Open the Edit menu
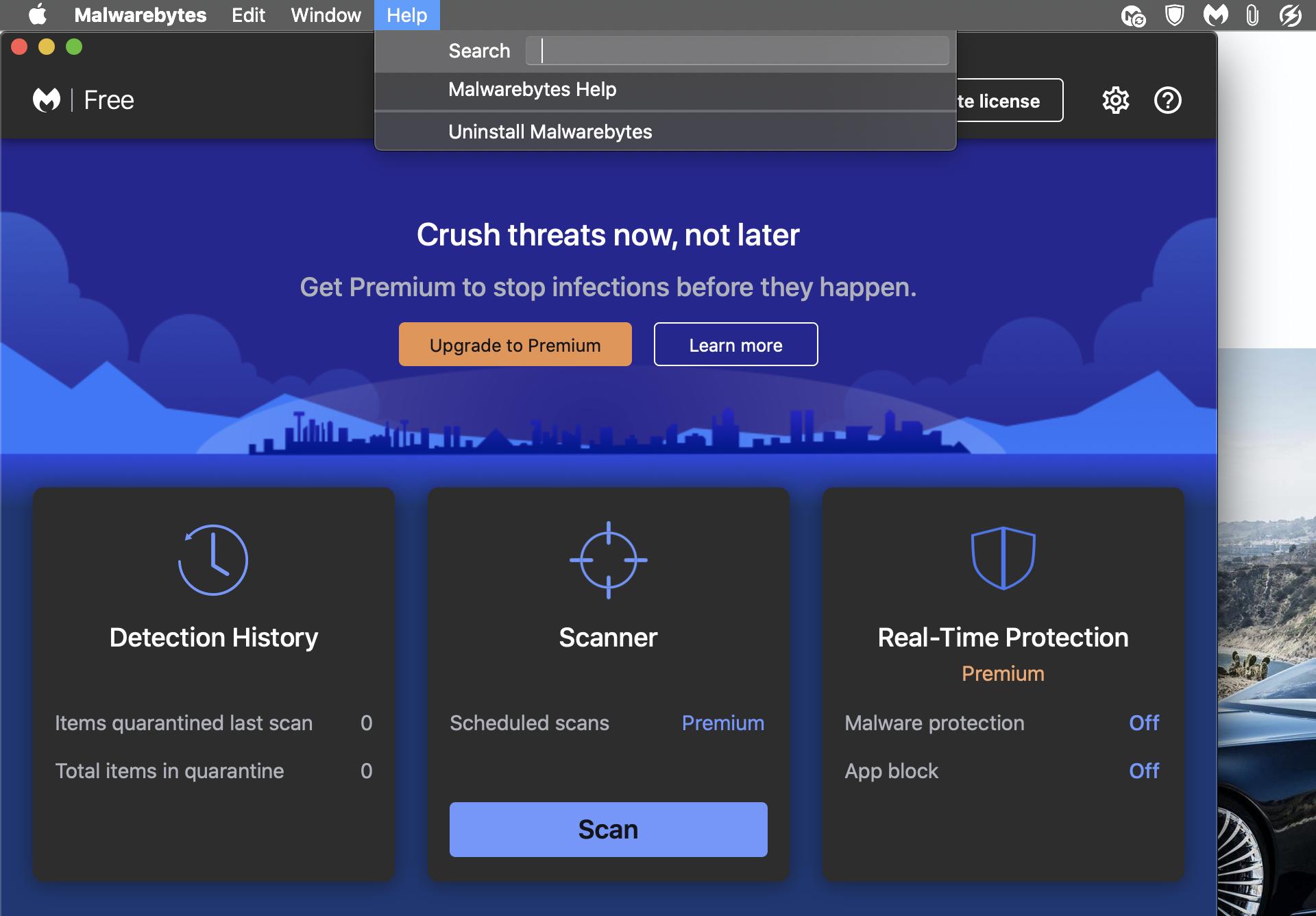 [x=248, y=14]
